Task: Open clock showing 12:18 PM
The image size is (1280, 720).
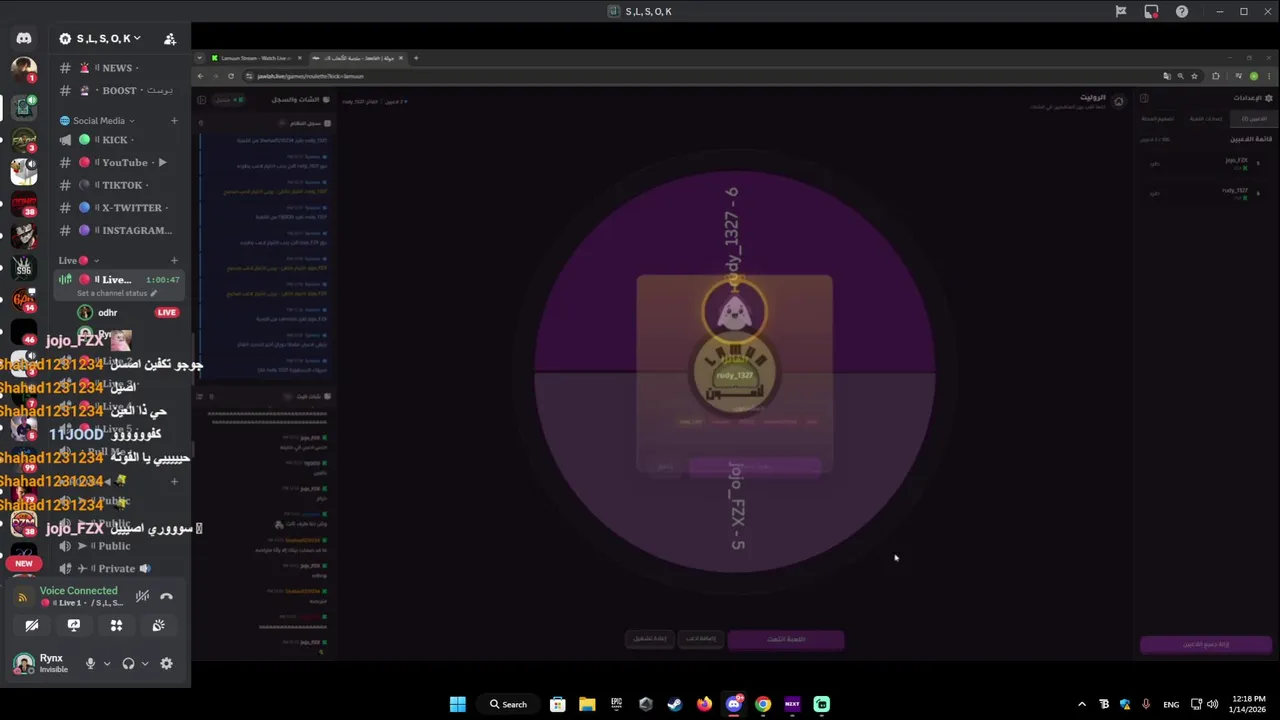Action: pos(1247,704)
